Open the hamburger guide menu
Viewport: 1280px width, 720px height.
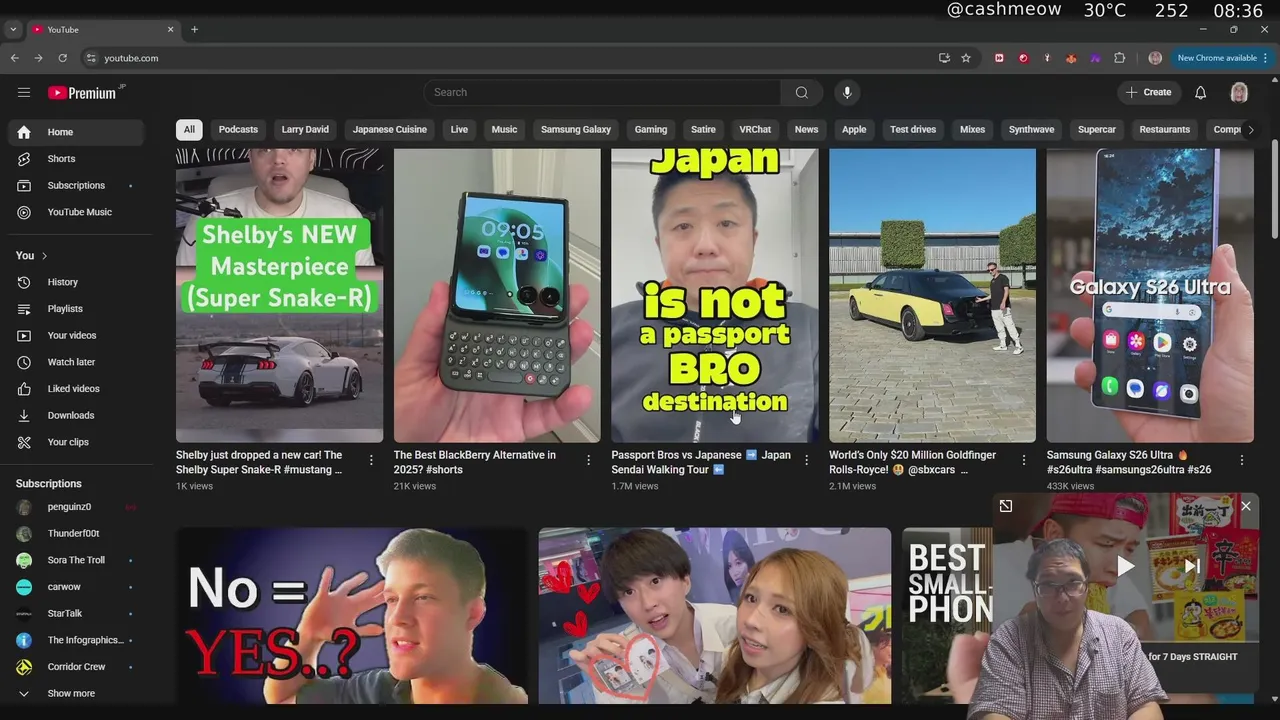point(24,92)
